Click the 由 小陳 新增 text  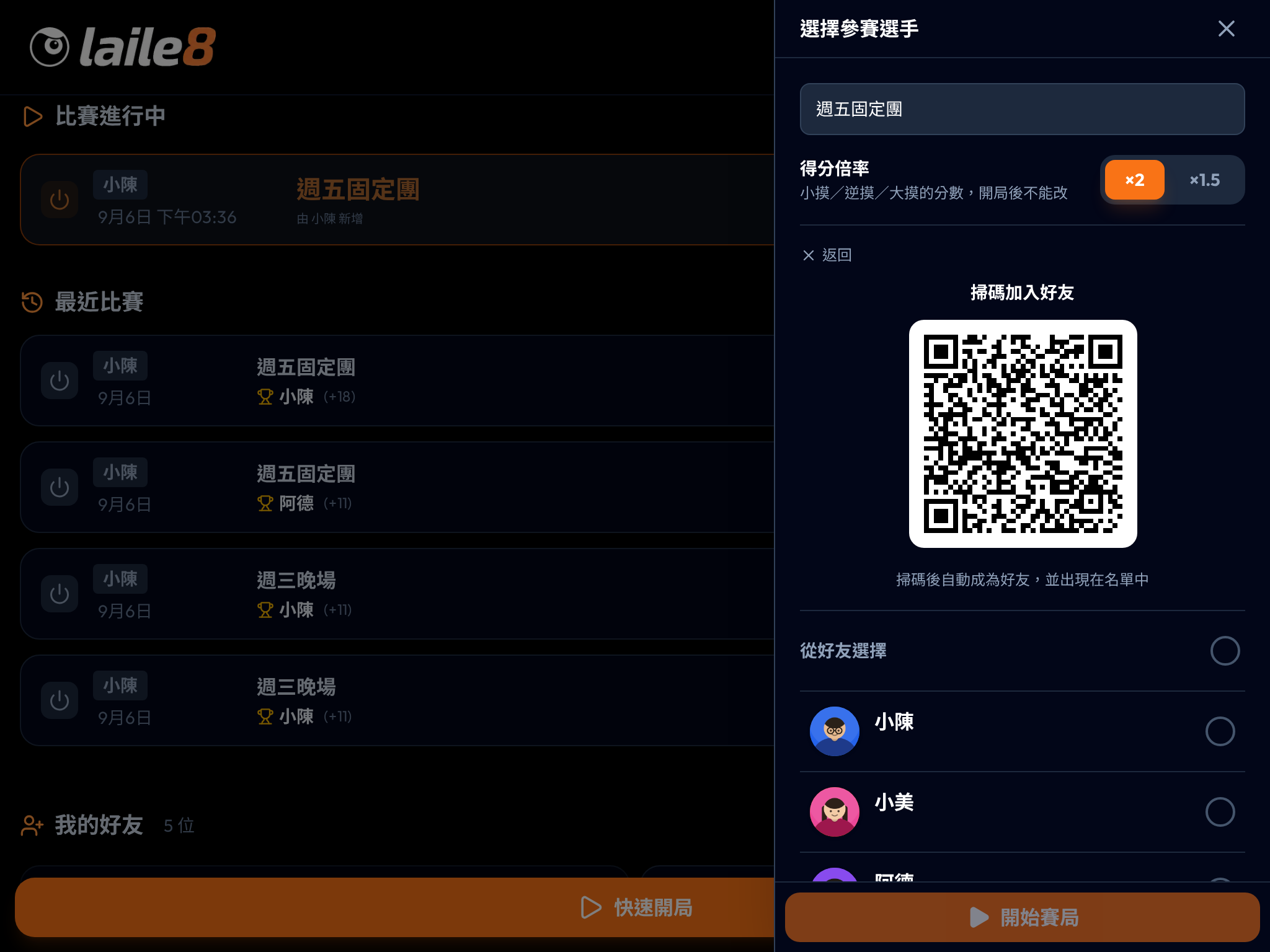pos(330,218)
